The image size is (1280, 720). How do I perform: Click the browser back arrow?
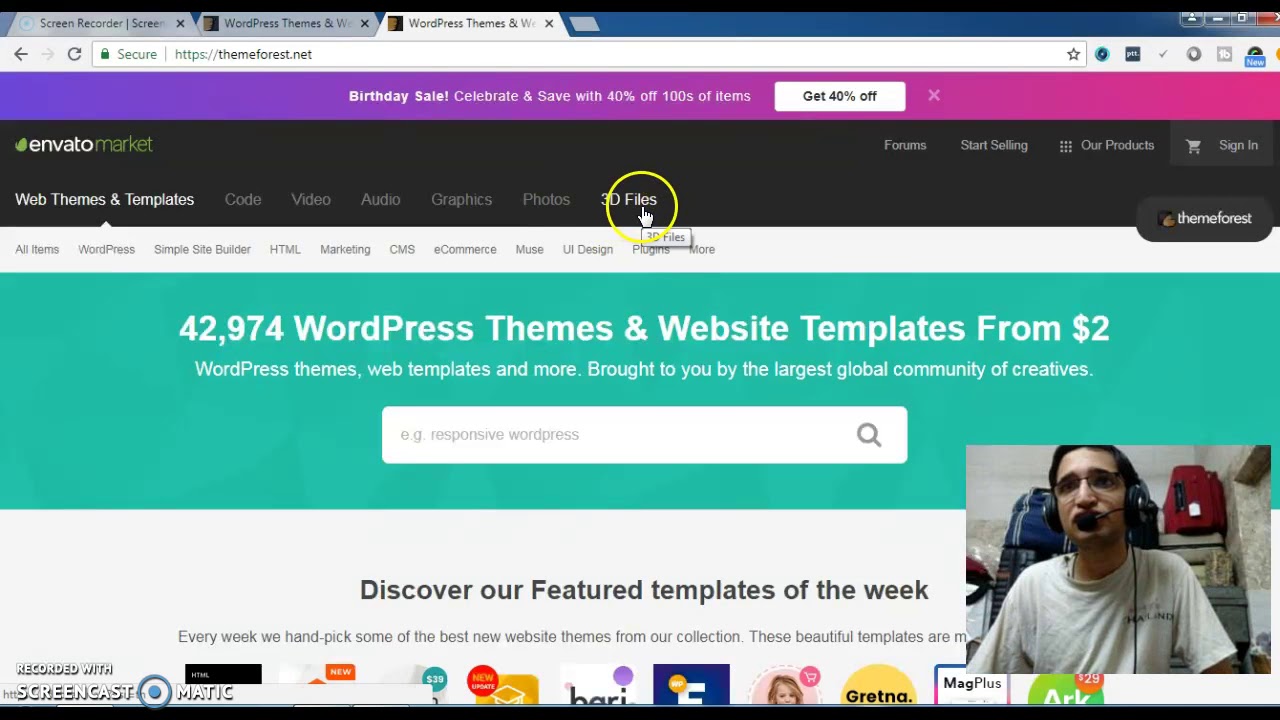21,54
